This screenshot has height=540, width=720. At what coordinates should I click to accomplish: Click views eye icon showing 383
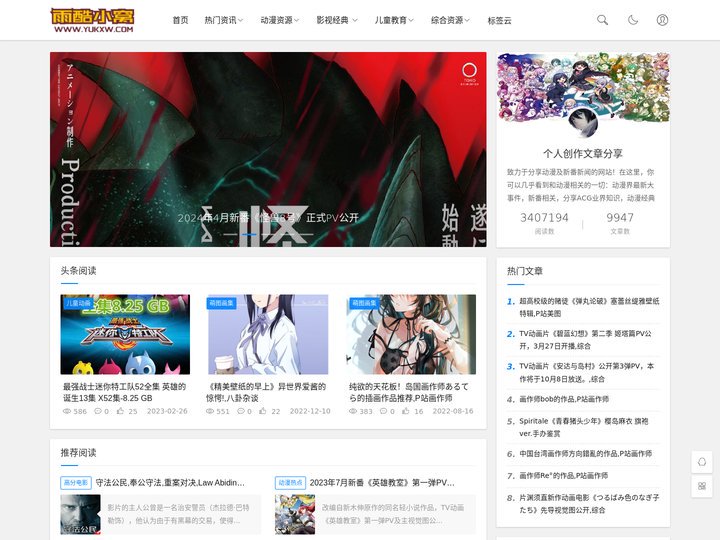click(353, 411)
